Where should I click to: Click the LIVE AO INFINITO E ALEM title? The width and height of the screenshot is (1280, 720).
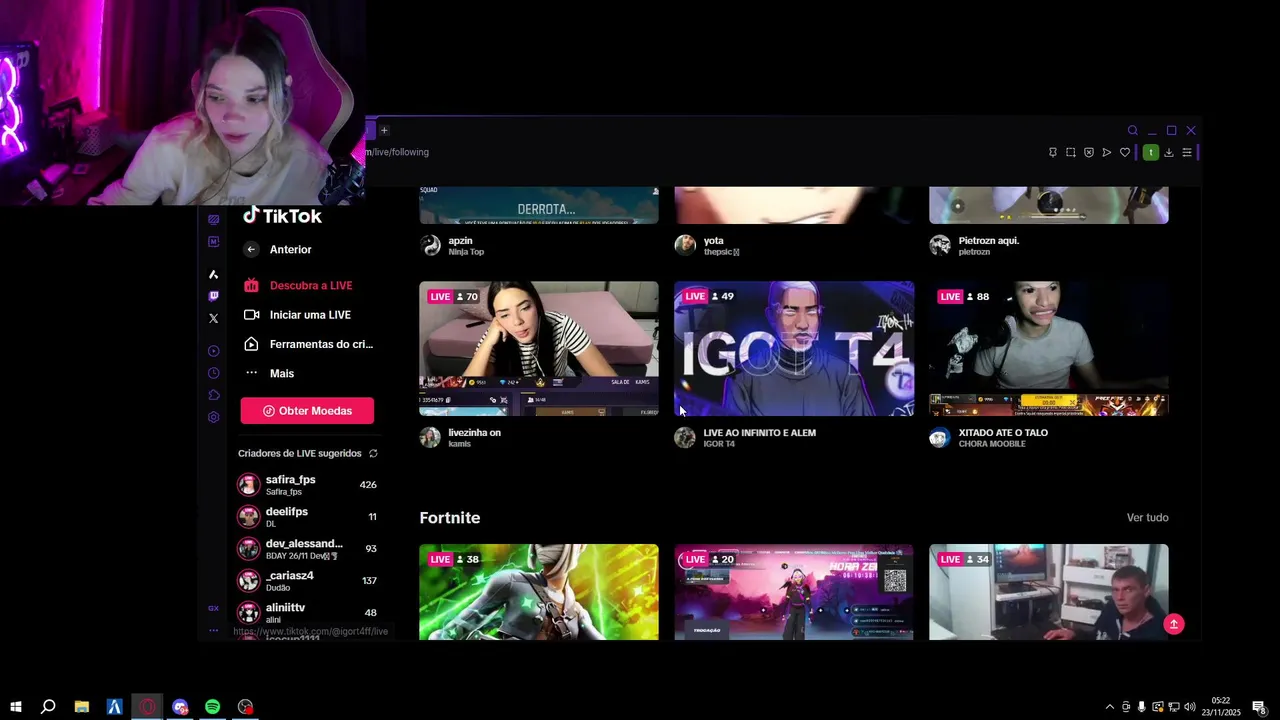click(760, 433)
